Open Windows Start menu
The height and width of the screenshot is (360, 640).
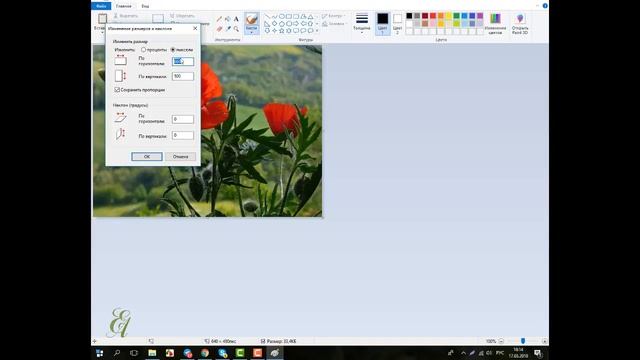click(x=100, y=353)
